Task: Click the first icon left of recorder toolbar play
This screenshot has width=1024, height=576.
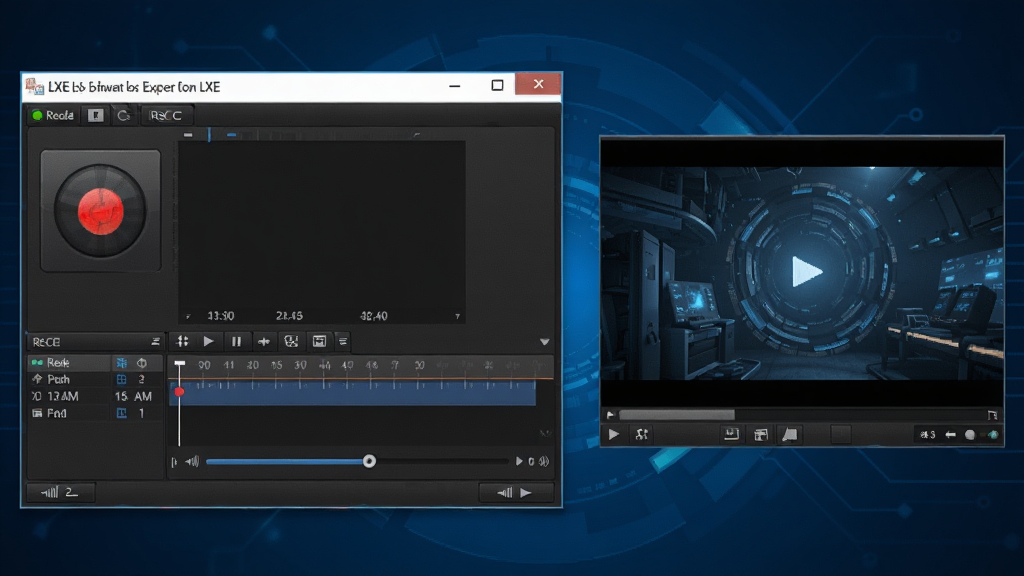Action: click(x=183, y=341)
